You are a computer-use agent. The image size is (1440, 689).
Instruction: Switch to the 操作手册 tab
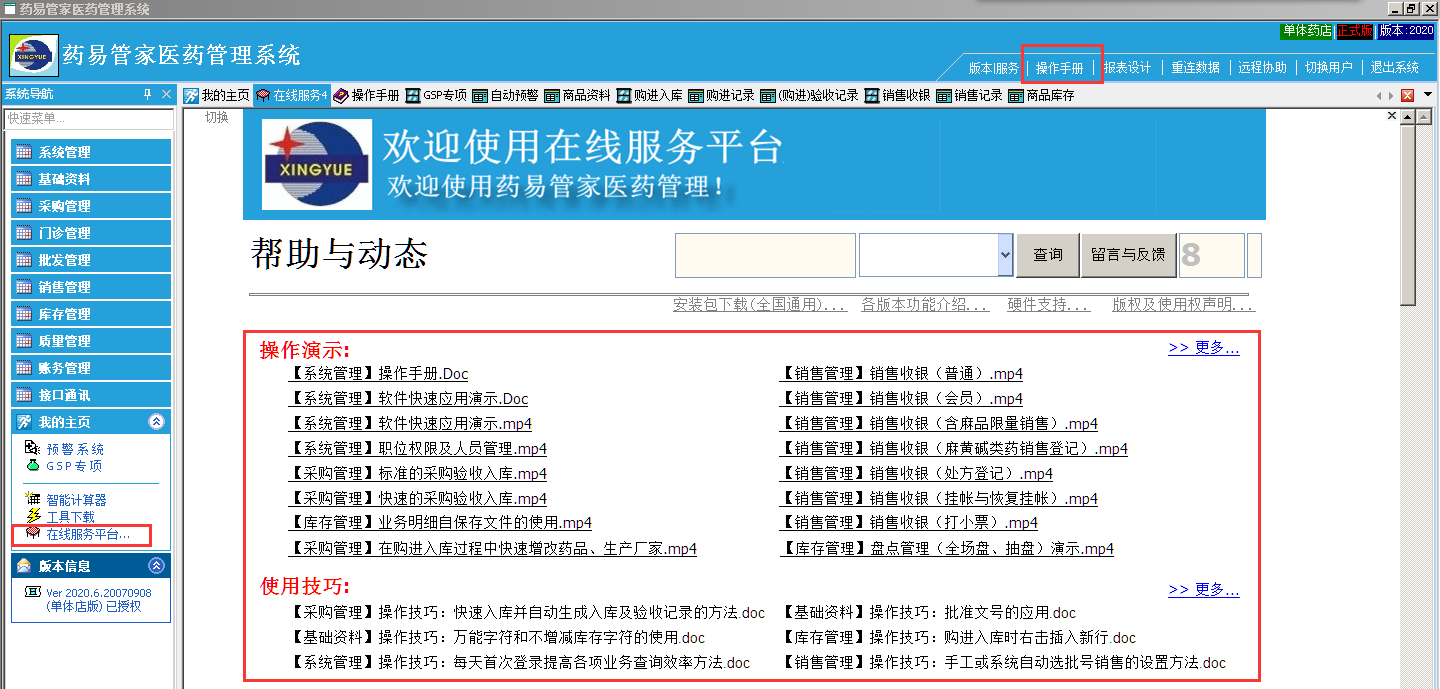366,96
